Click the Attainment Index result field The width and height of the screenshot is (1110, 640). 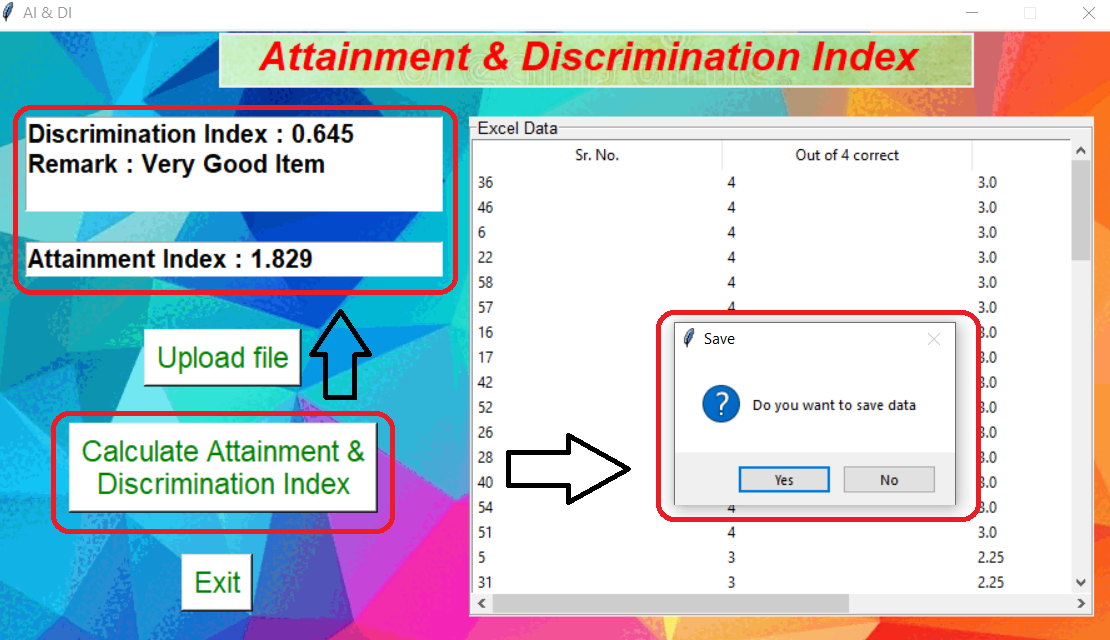tap(234, 259)
